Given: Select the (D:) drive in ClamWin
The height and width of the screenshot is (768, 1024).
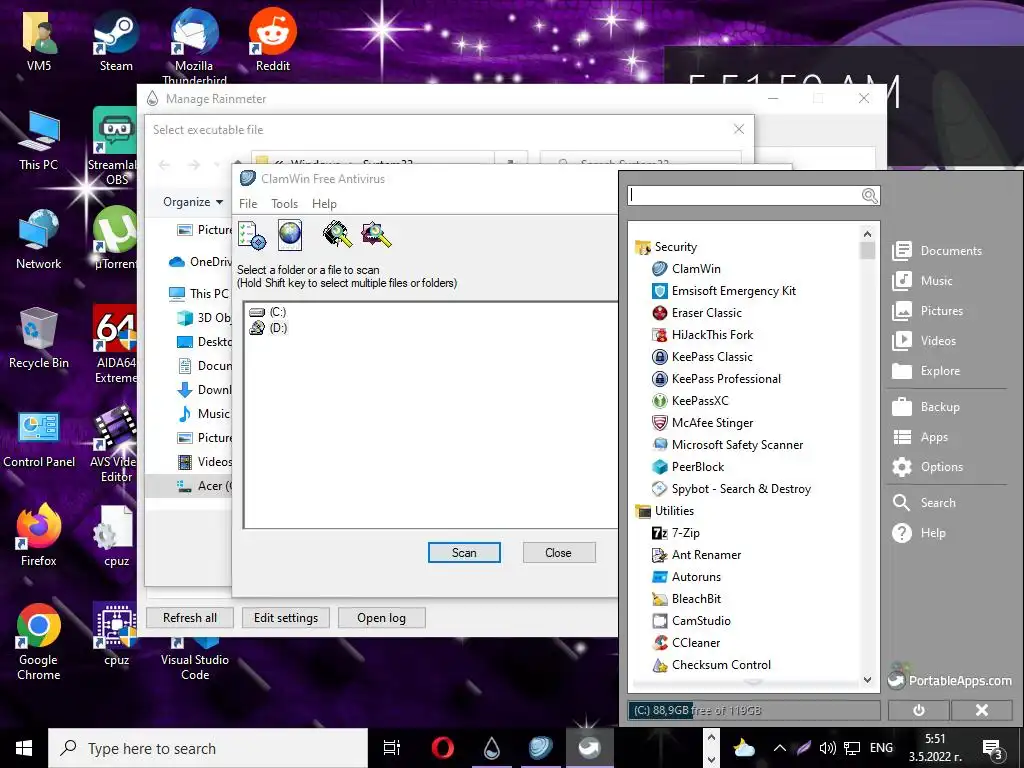Looking at the screenshot, I should (x=268, y=328).
